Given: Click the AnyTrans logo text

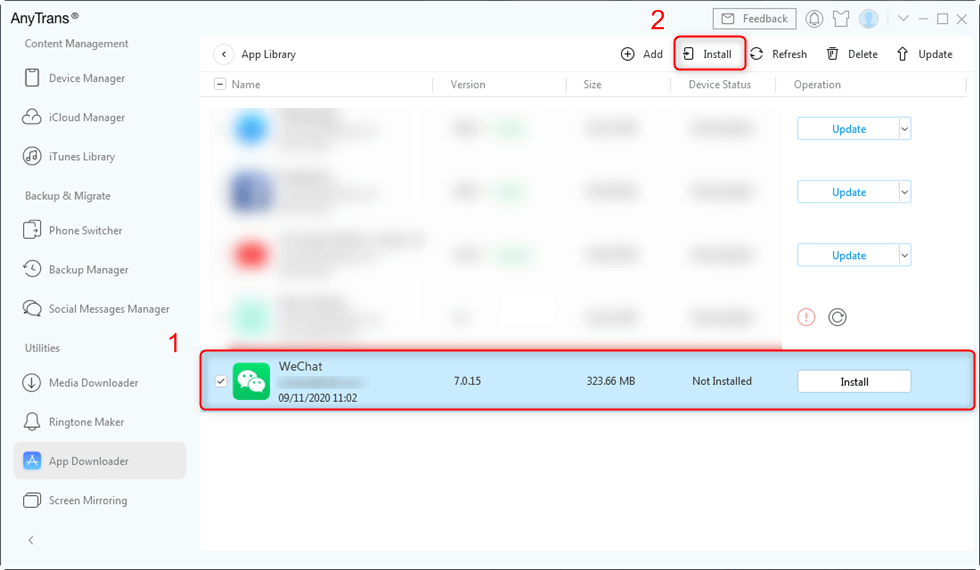Looking at the screenshot, I should pos(44,18).
